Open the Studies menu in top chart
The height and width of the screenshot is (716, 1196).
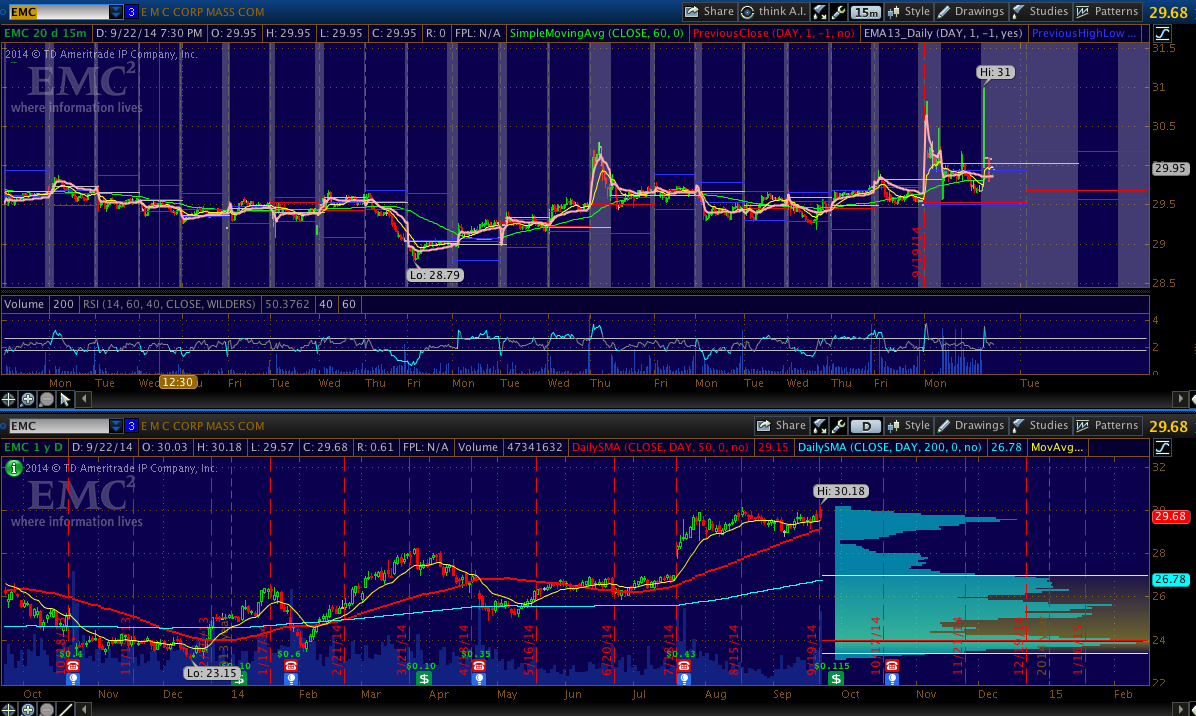point(1040,12)
